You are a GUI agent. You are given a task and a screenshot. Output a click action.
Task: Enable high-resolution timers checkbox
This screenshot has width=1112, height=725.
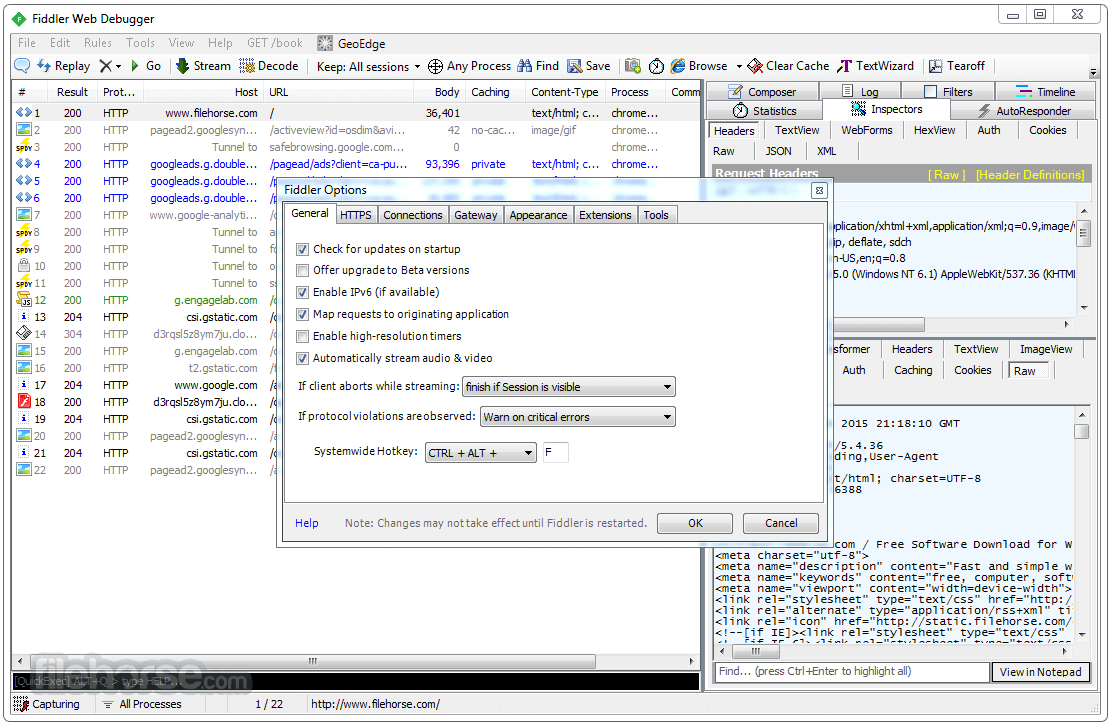coord(303,336)
